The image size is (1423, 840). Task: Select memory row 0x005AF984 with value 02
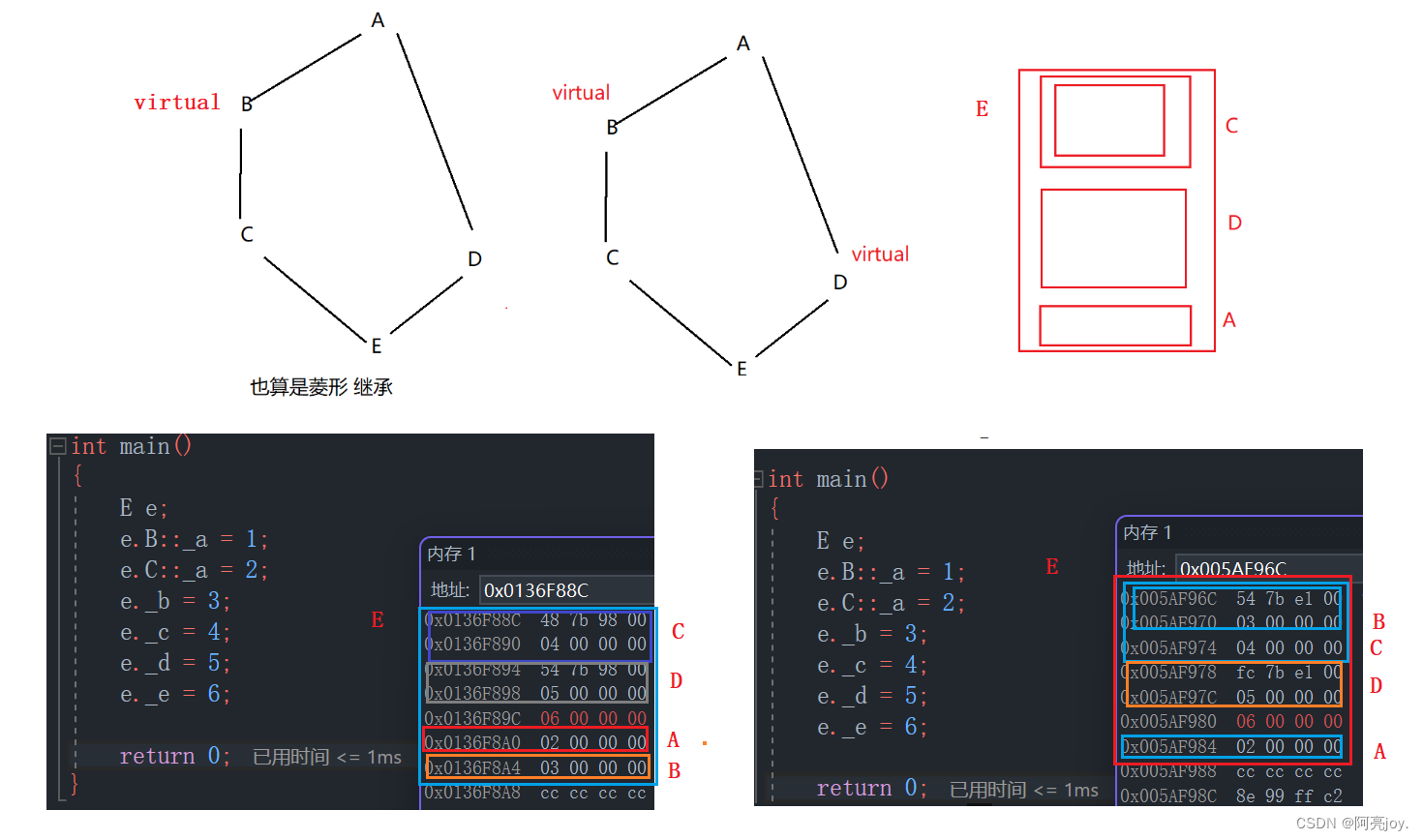1232,747
